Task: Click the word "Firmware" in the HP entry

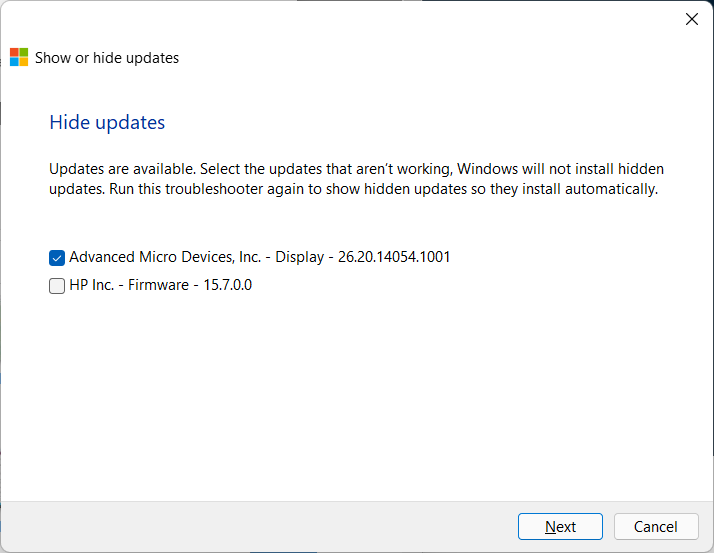Action: point(158,285)
